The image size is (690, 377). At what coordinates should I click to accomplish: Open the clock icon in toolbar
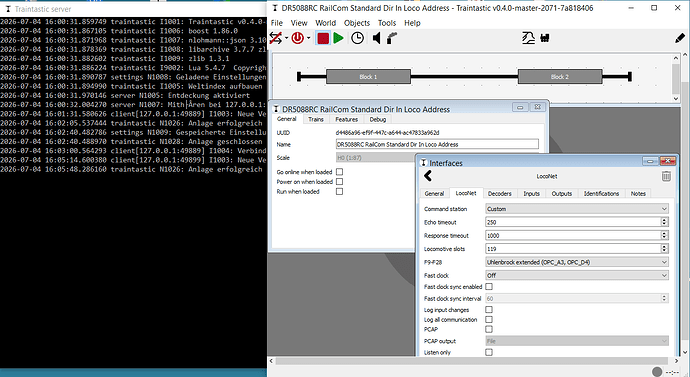click(x=357, y=38)
